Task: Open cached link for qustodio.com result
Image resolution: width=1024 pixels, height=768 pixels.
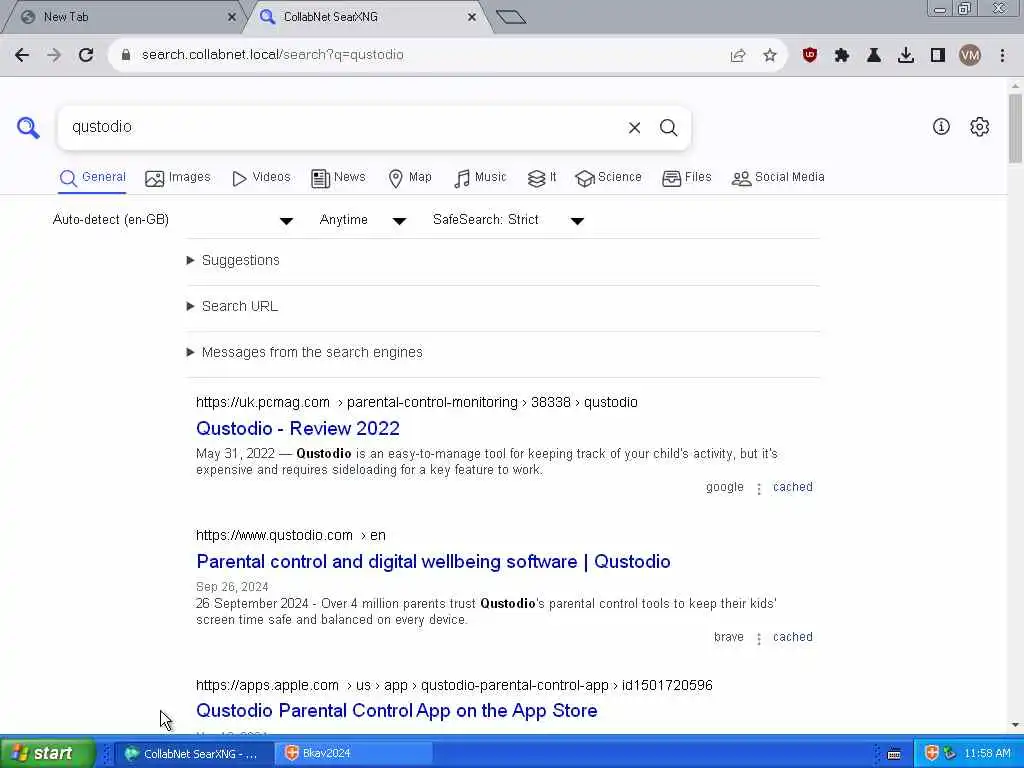Action: point(793,637)
